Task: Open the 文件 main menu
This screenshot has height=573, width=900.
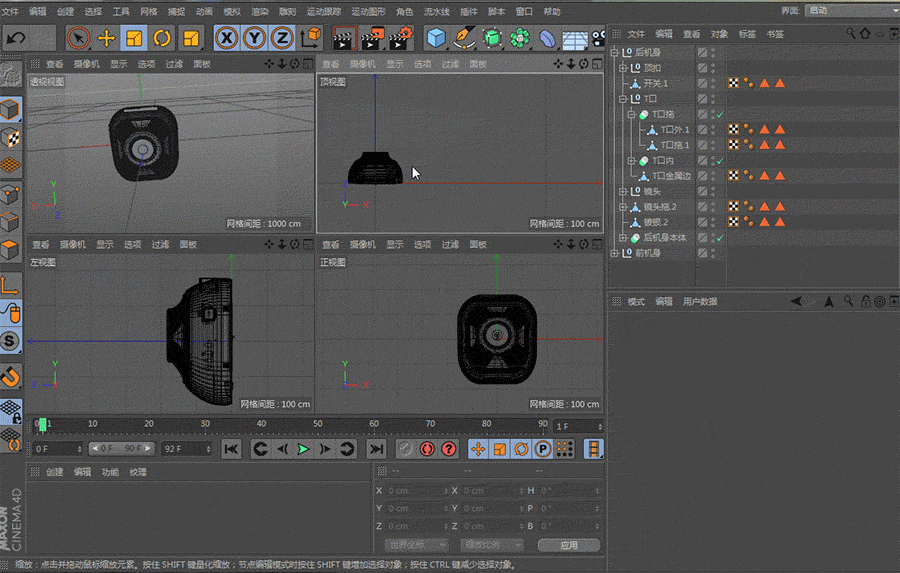Action: point(10,11)
